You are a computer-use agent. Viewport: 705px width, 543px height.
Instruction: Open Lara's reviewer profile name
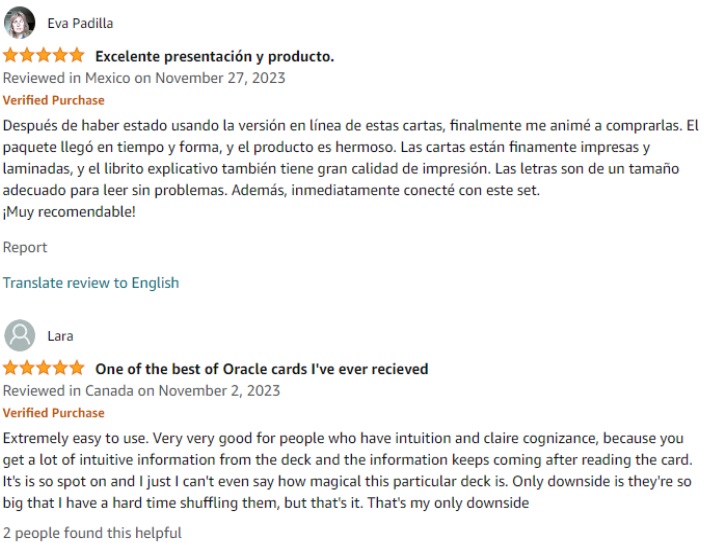pos(60,336)
